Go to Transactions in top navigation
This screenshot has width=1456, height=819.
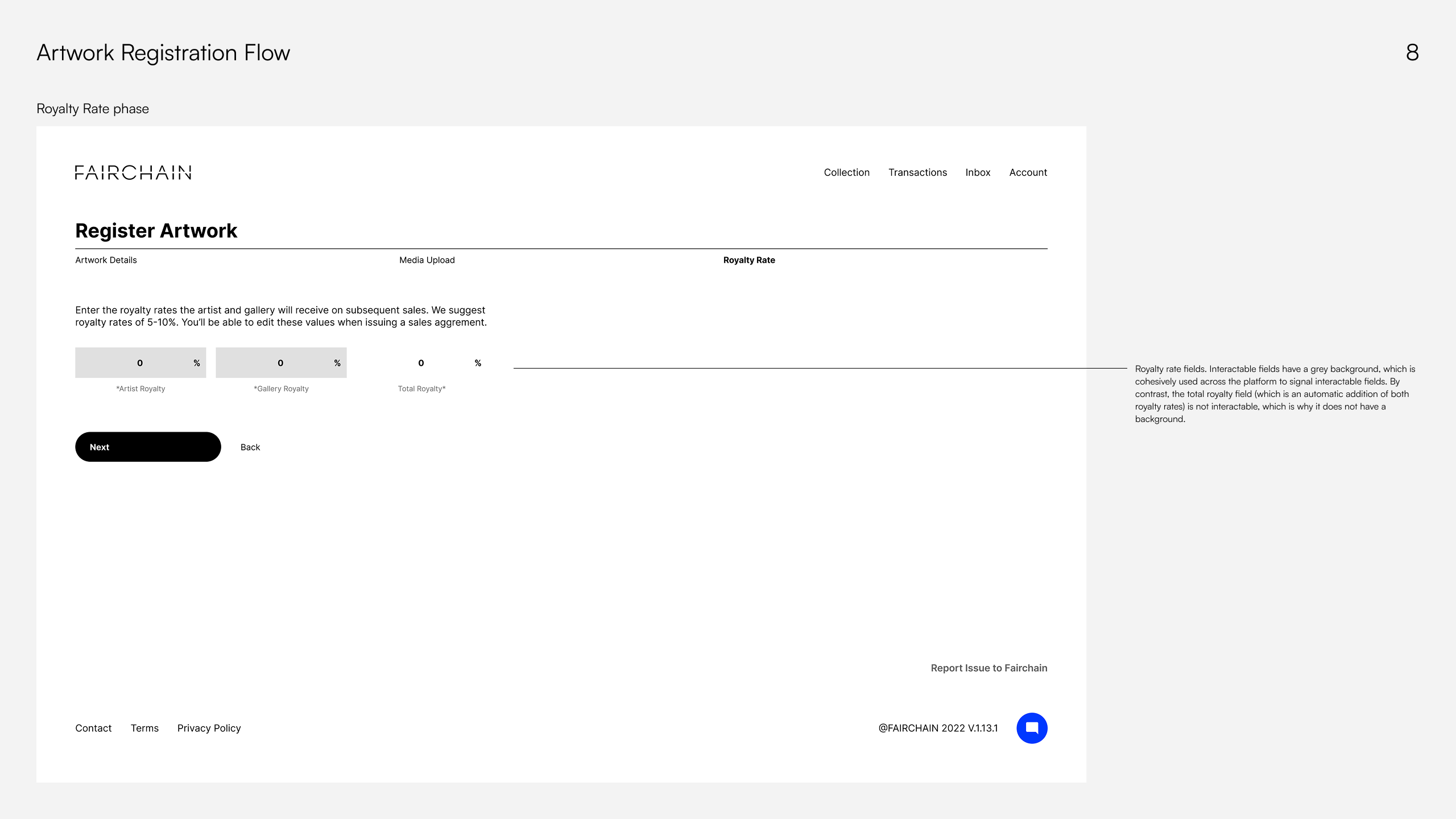(917, 172)
